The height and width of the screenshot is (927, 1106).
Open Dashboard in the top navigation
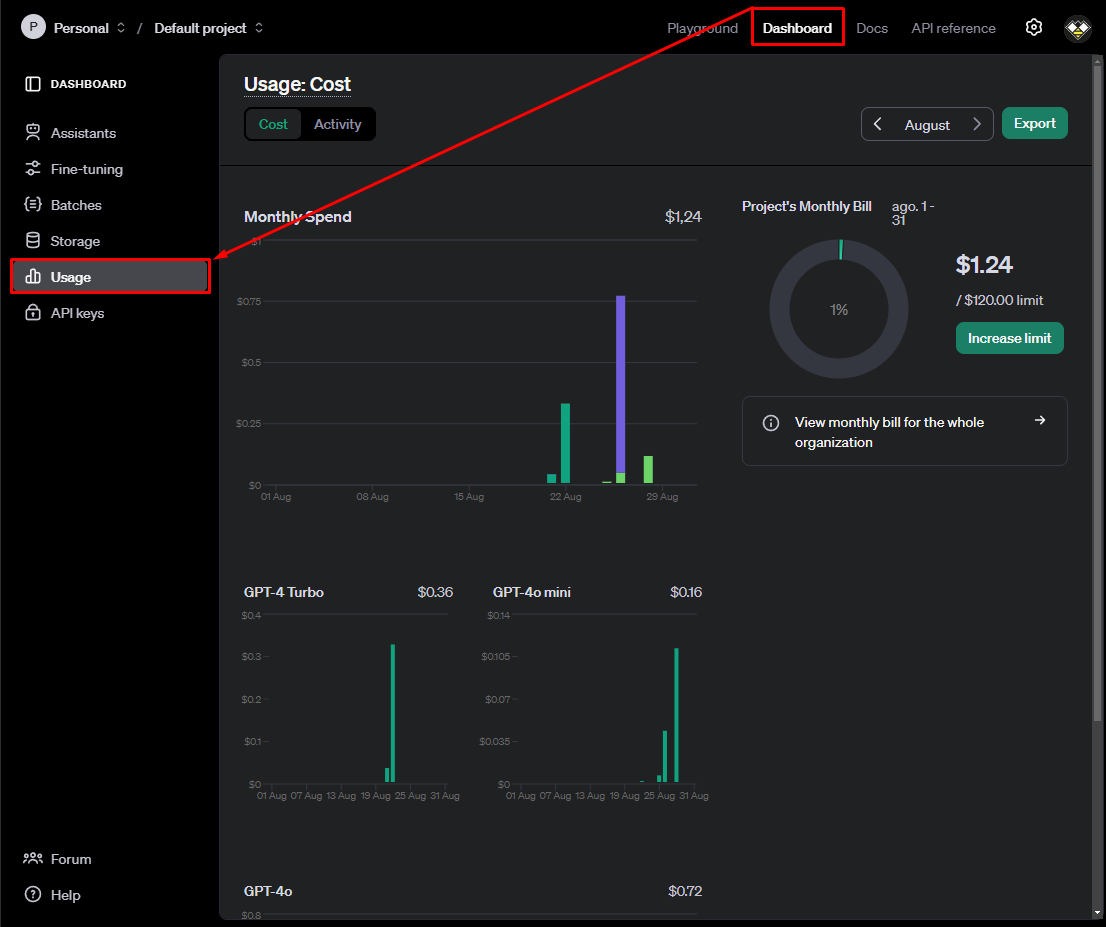797,28
